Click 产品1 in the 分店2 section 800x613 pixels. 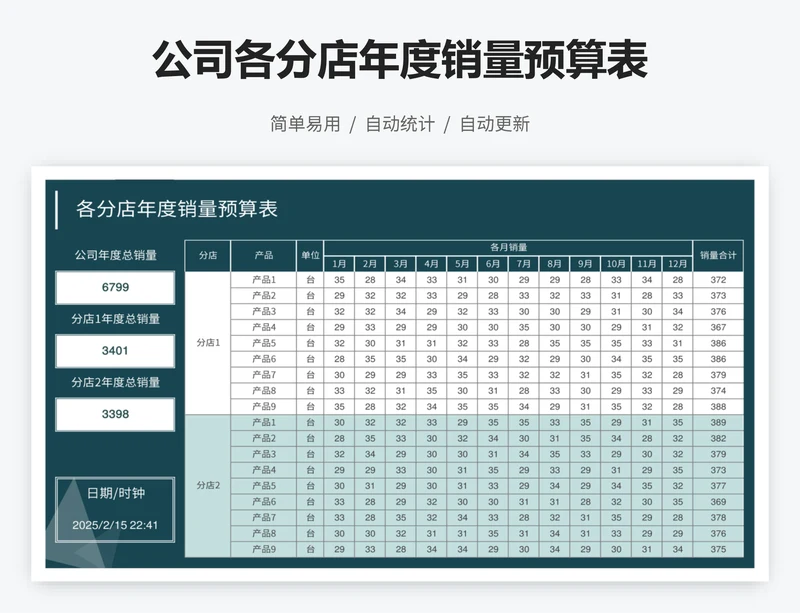264,423
